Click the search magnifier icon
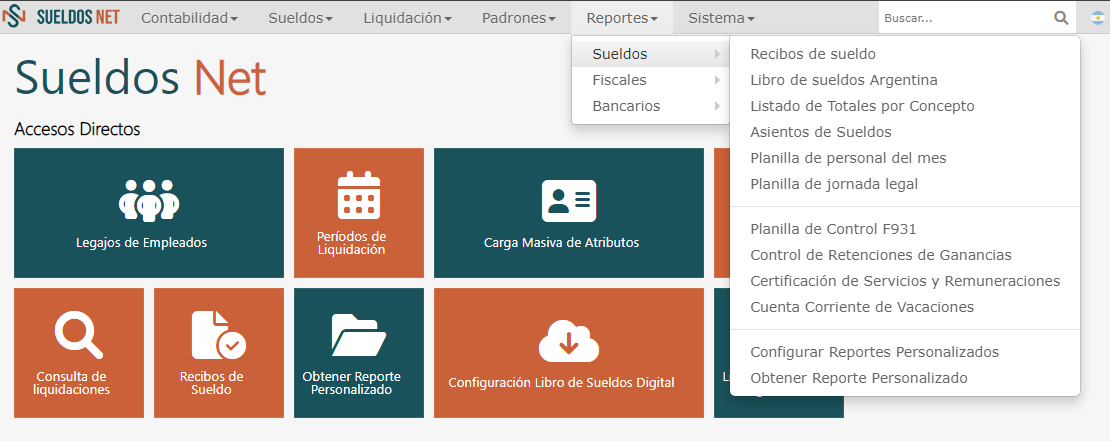 tap(1061, 18)
